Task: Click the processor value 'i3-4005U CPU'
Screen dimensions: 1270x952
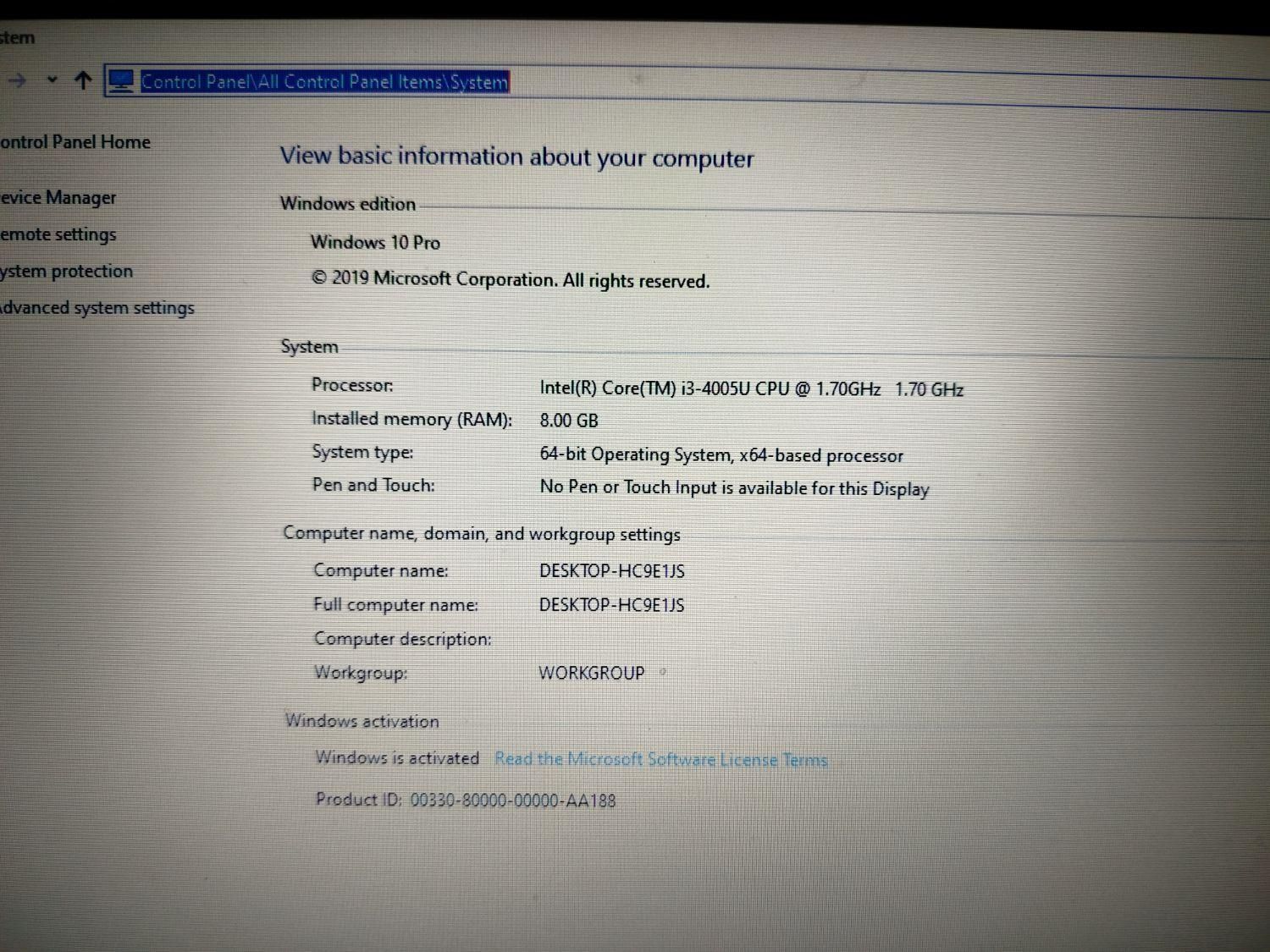Action: [x=735, y=388]
